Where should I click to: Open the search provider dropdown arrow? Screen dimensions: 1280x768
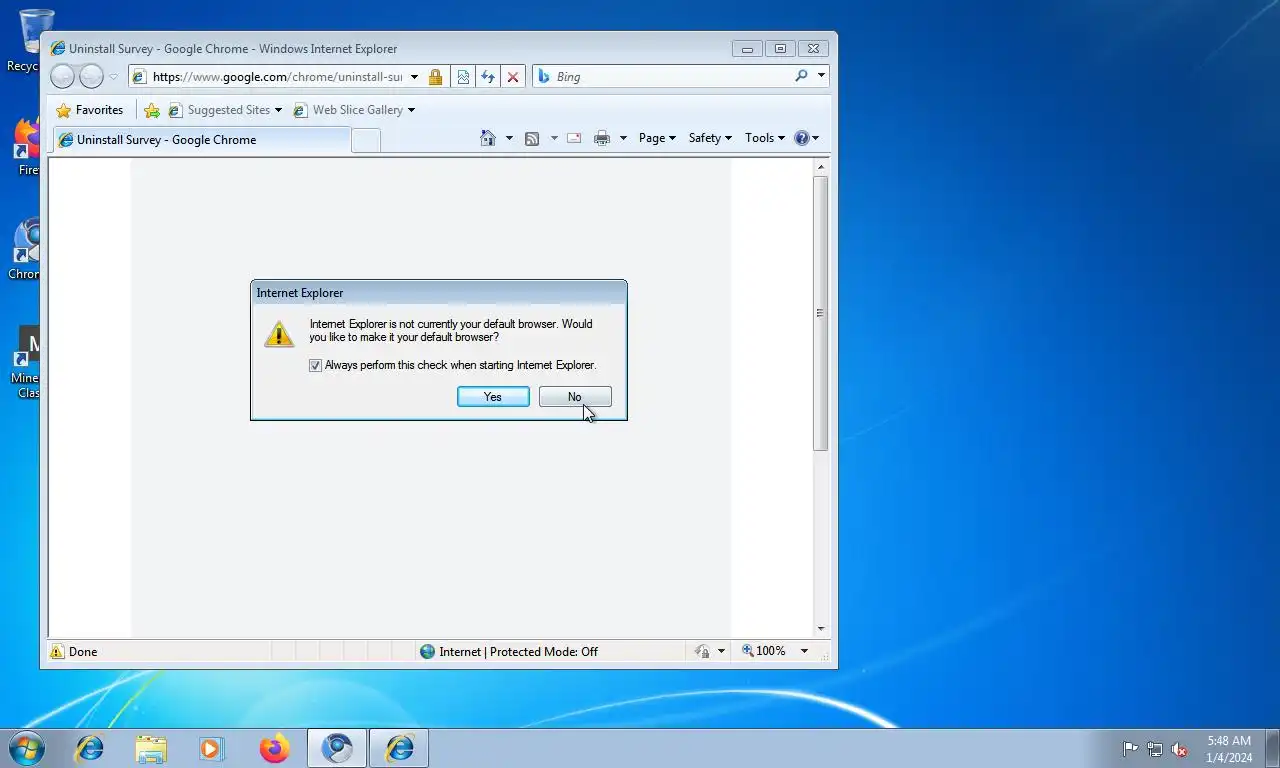tap(821, 76)
